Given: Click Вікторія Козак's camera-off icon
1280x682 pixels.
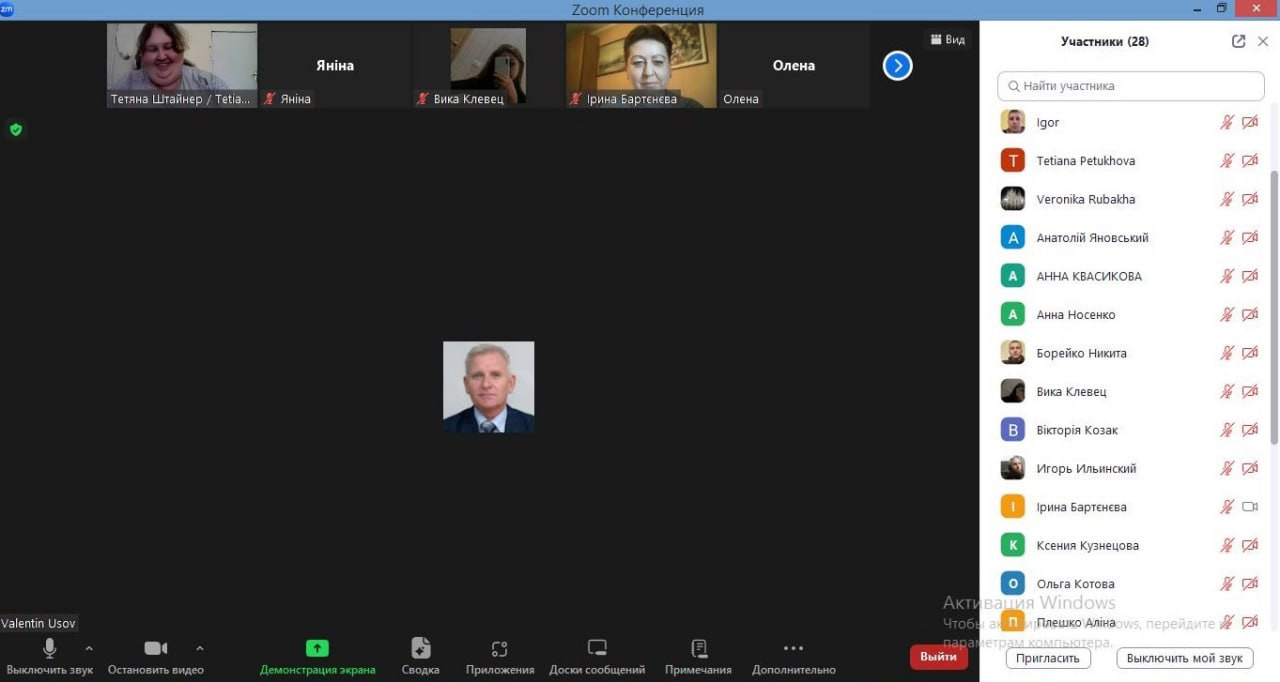Looking at the screenshot, I should [x=1250, y=430].
